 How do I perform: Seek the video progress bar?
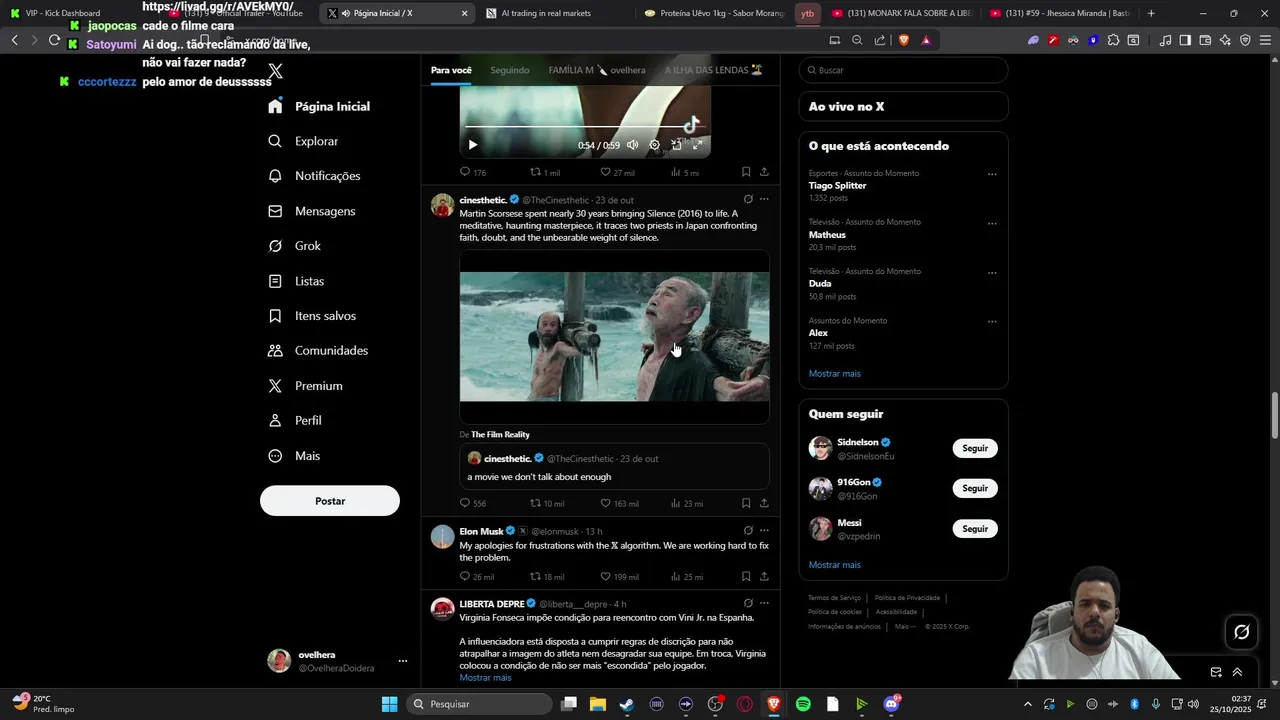[585, 128]
